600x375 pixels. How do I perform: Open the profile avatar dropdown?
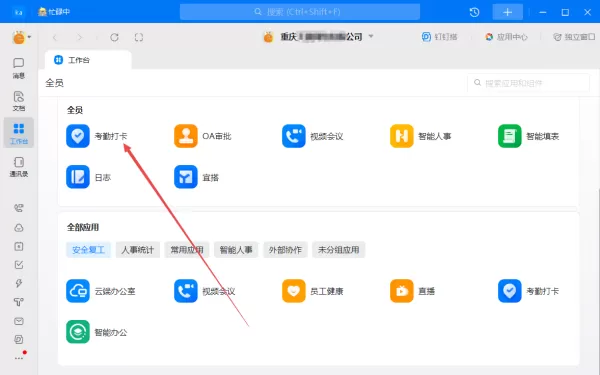tap(21, 38)
